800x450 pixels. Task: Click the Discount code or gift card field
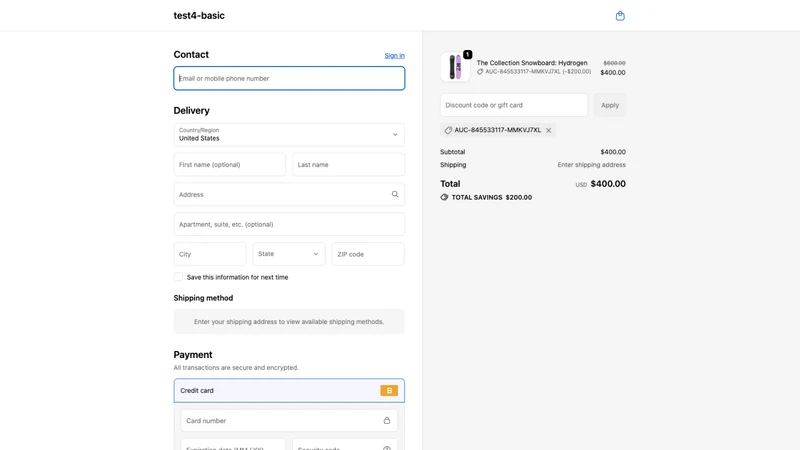pos(514,105)
